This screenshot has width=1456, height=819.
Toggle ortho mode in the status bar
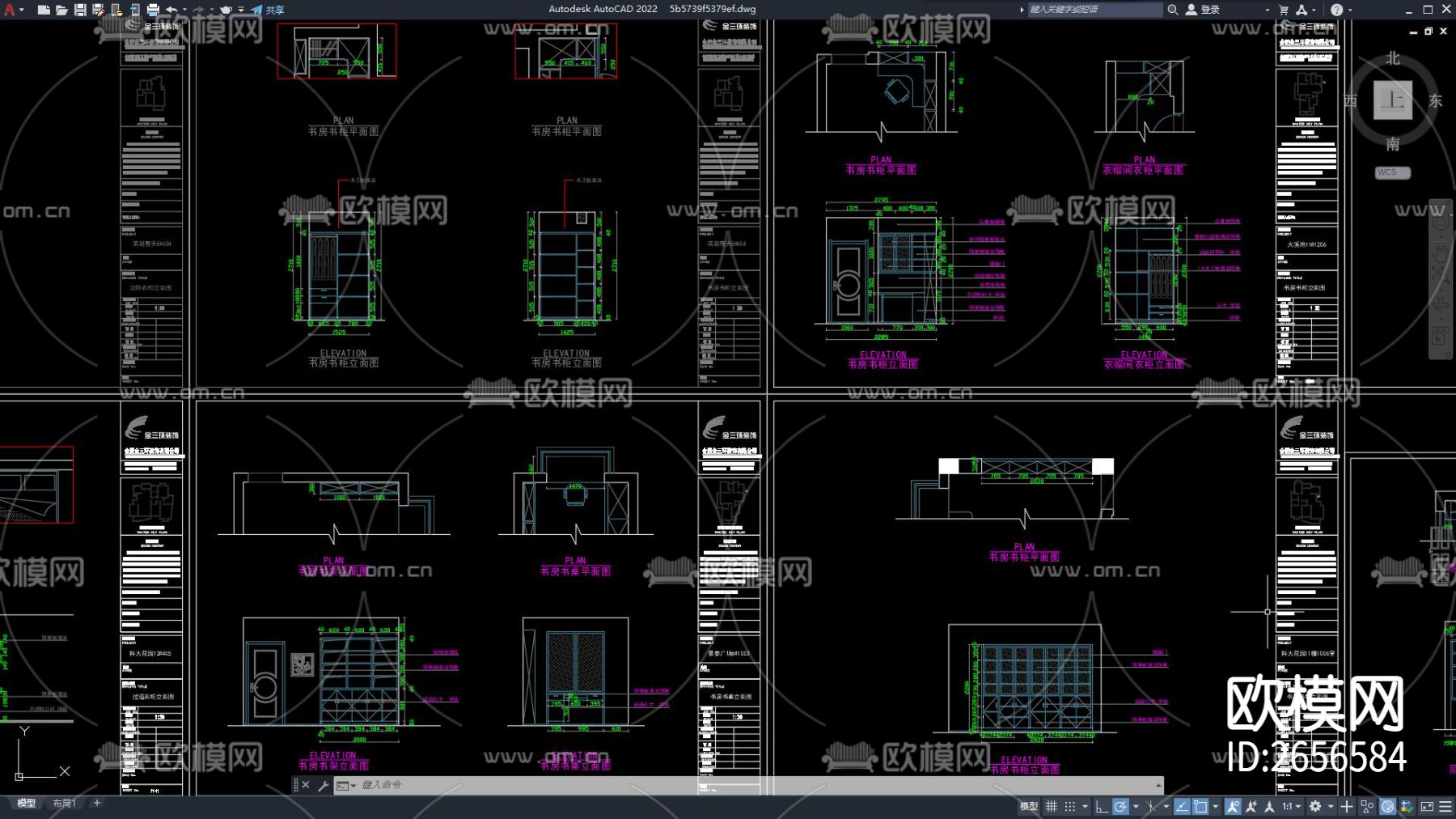(1101, 806)
